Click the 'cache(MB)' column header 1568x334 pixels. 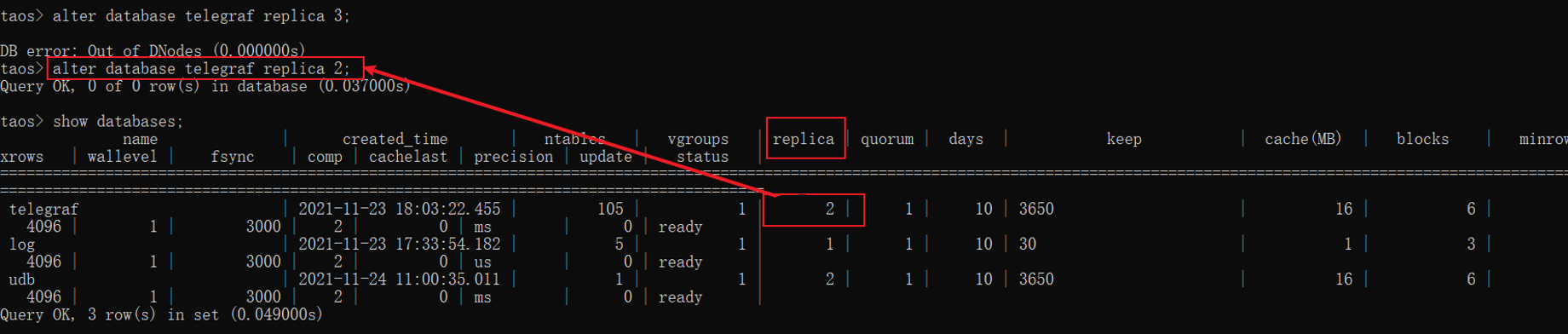click(x=1303, y=139)
